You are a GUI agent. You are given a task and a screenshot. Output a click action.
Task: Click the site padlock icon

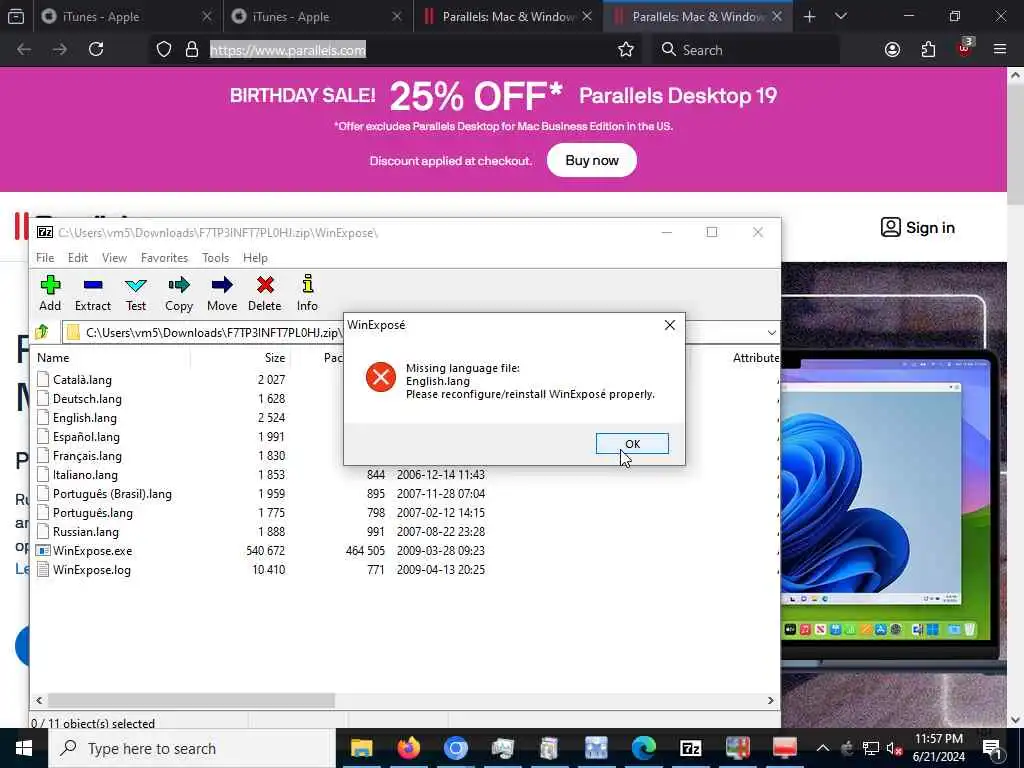click(192, 50)
